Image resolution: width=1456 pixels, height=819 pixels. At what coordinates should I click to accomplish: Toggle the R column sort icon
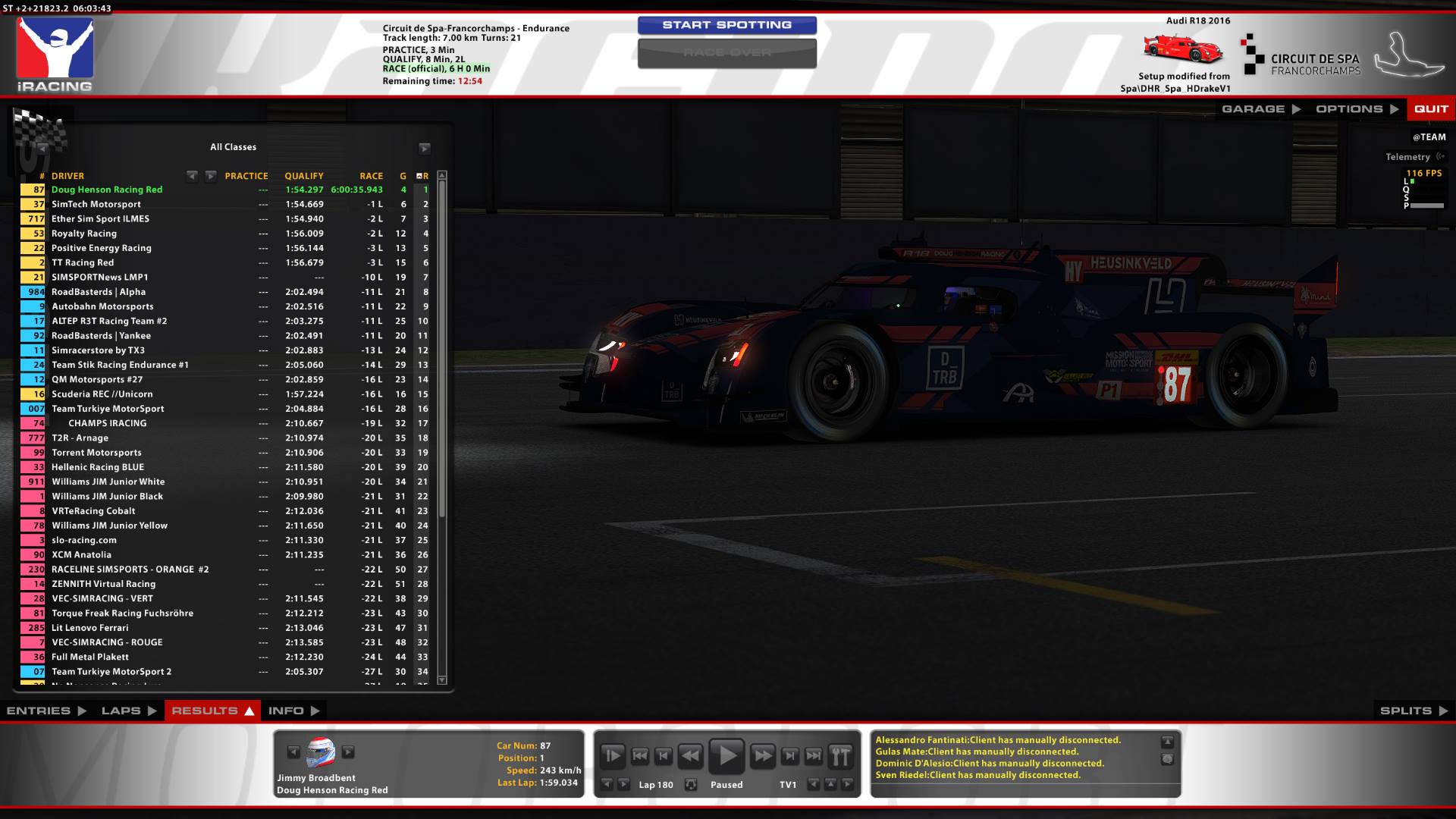[419, 176]
